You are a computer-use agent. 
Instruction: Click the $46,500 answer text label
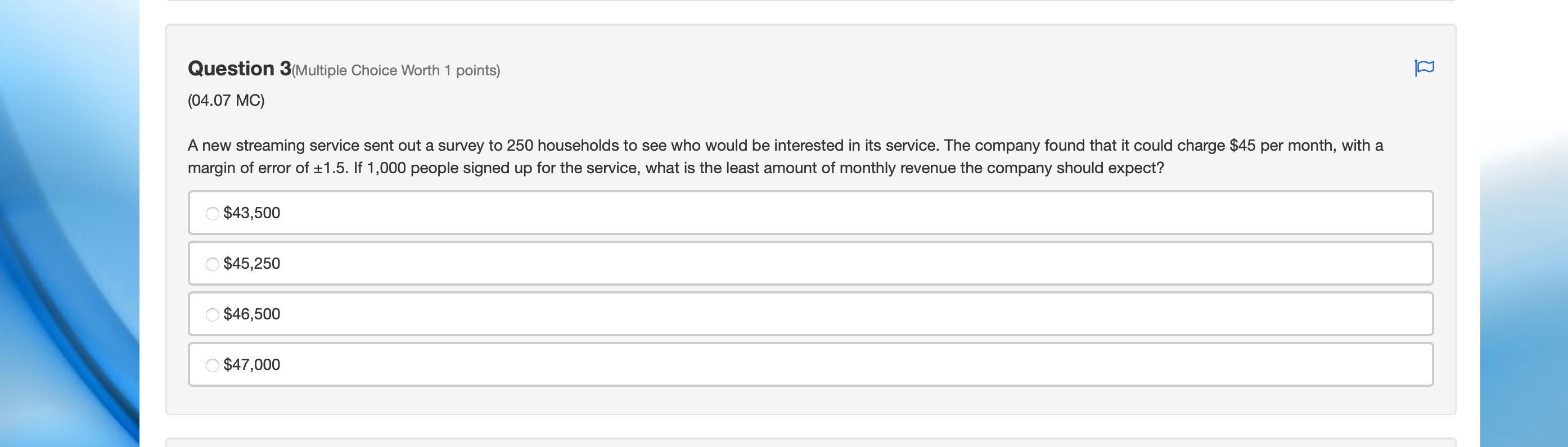point(252,314)
